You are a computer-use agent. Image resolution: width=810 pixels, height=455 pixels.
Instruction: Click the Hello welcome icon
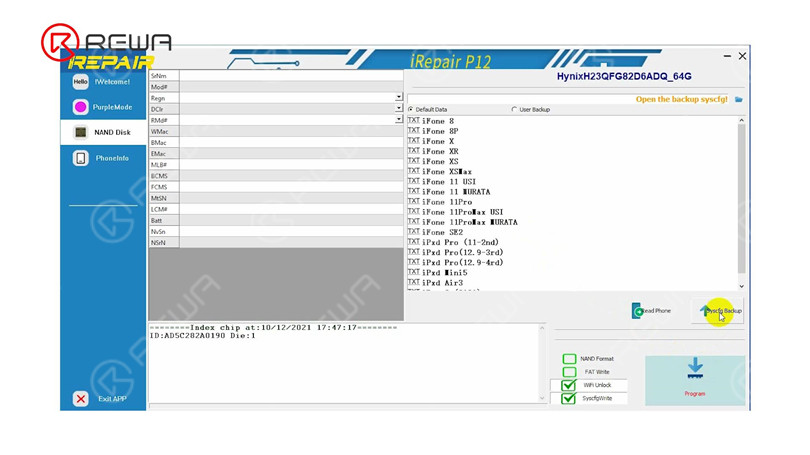(x=81, y=82)
